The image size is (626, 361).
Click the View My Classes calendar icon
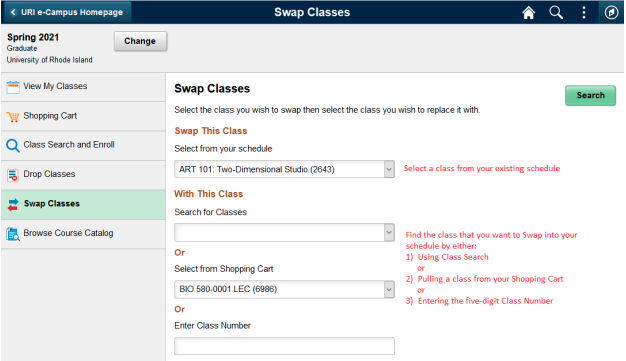click(13, 87)
